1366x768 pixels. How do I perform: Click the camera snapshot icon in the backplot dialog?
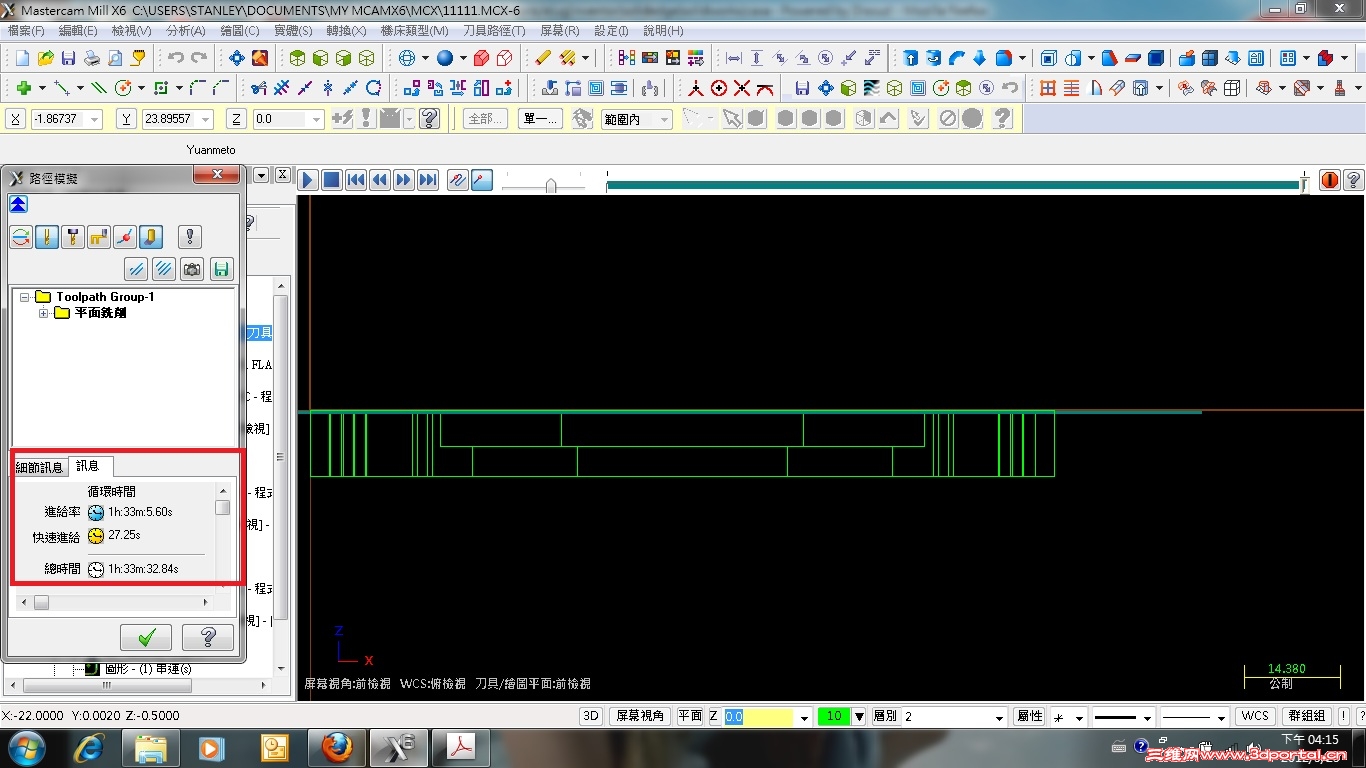(192, 268)
